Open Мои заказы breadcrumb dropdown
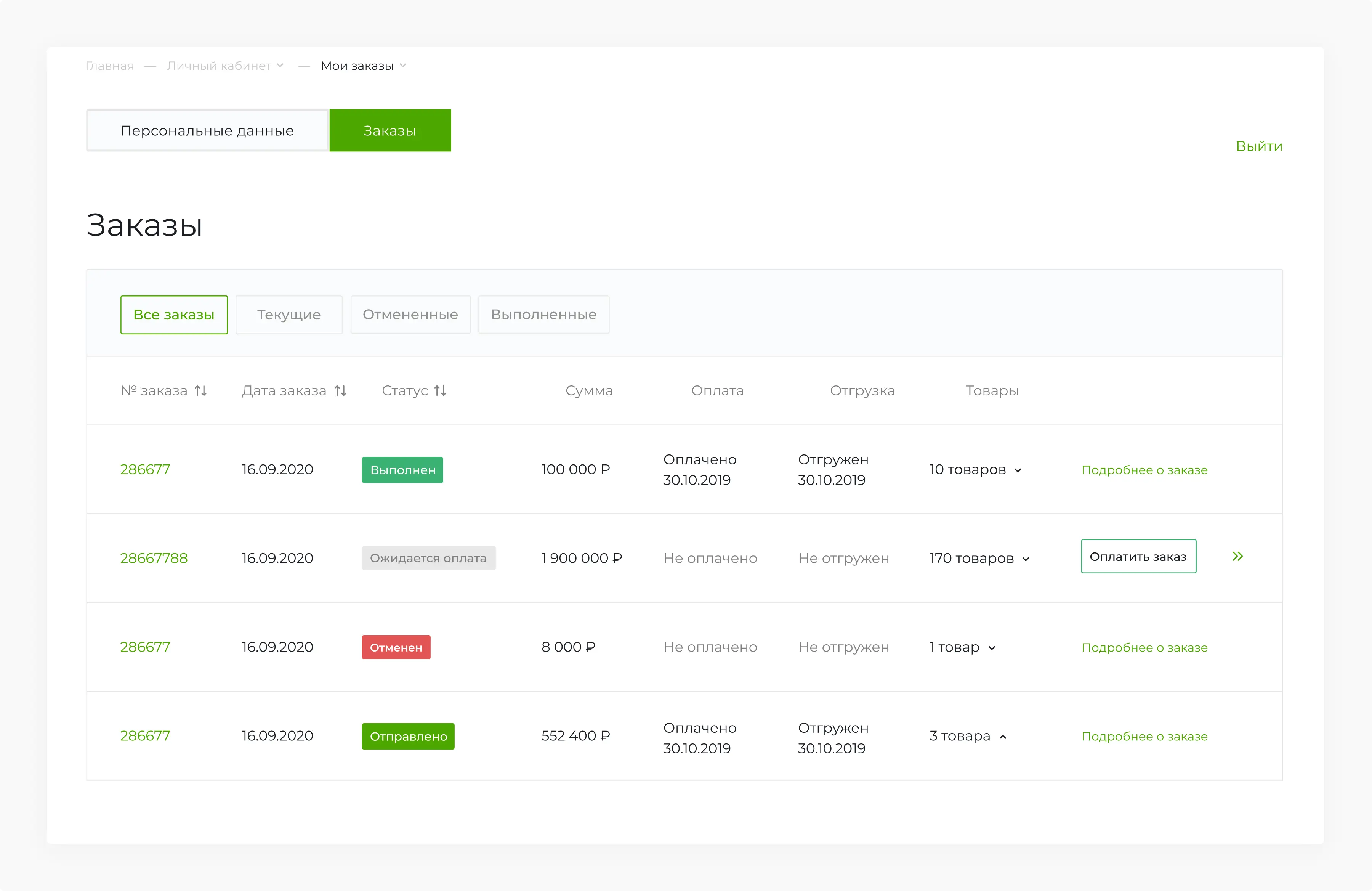This screenshot has height=891, width=1372. pos(403,66)
